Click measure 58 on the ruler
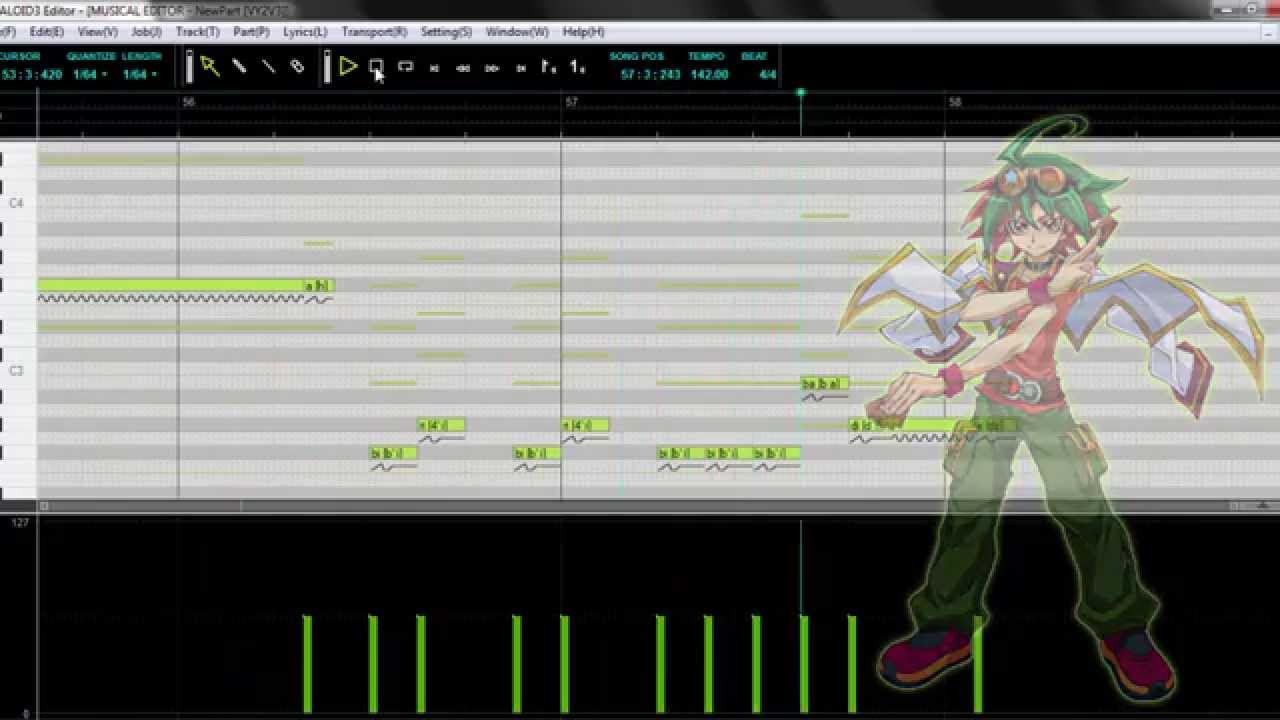The width and height of the screenshot is (1280, 720). pos(954,102)
